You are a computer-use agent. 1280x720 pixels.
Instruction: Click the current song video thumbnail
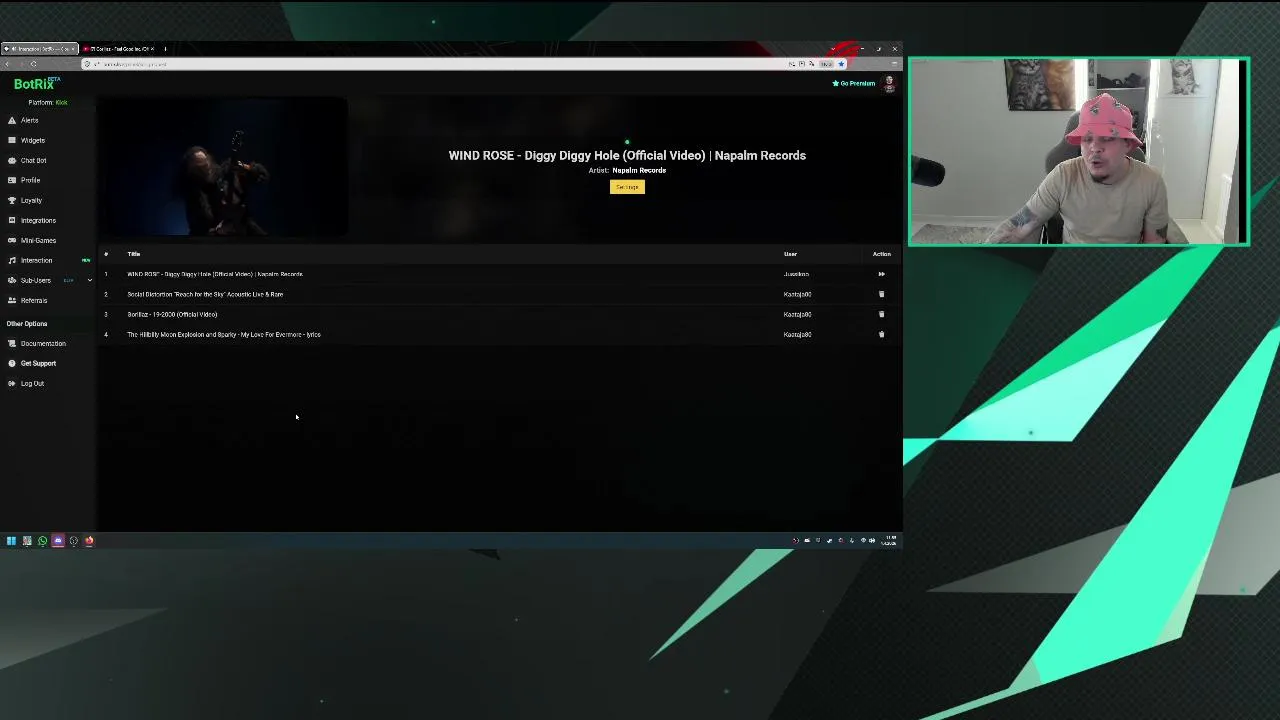(223, 167)
